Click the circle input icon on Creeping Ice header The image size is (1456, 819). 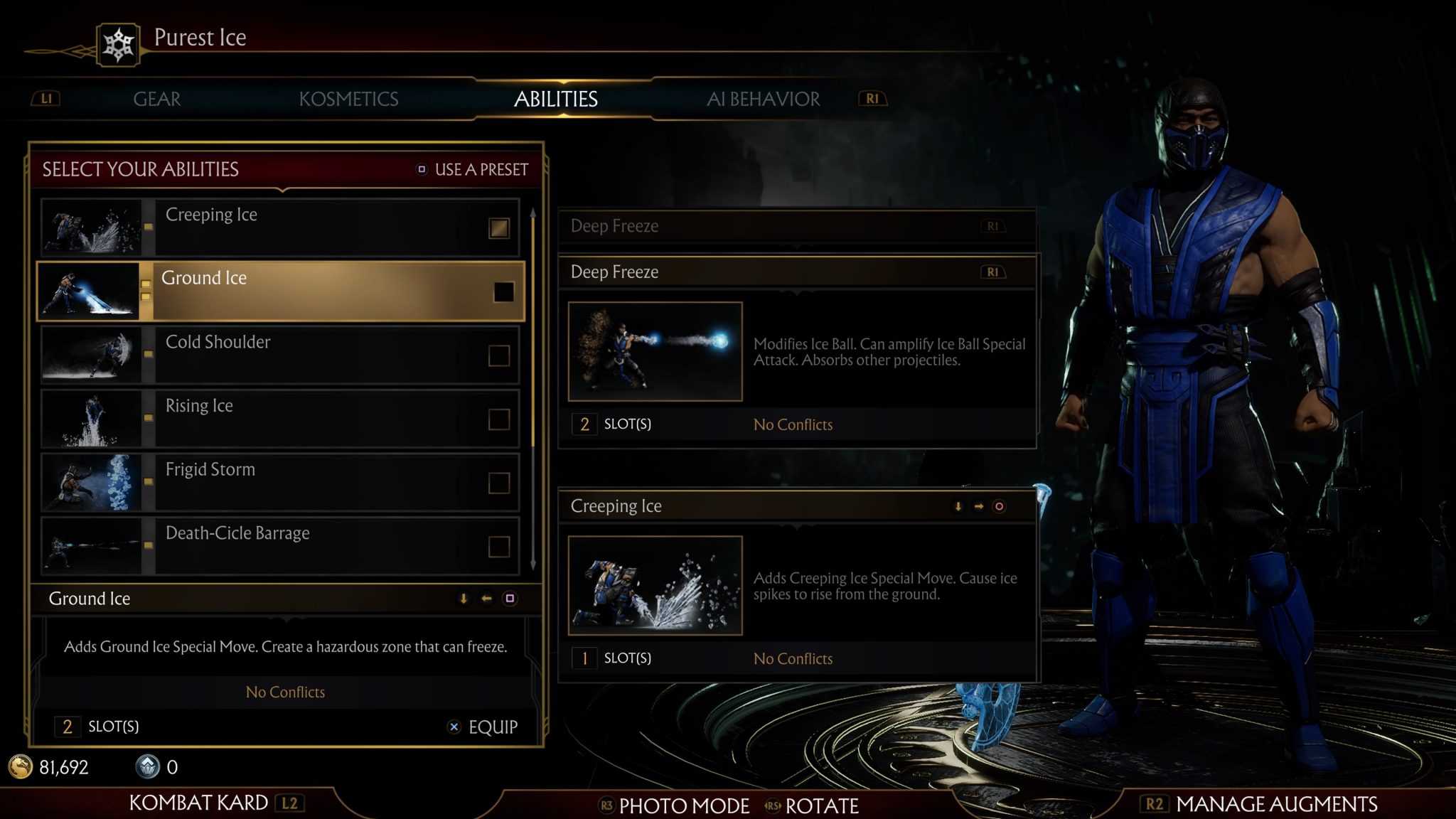[999, 506]
